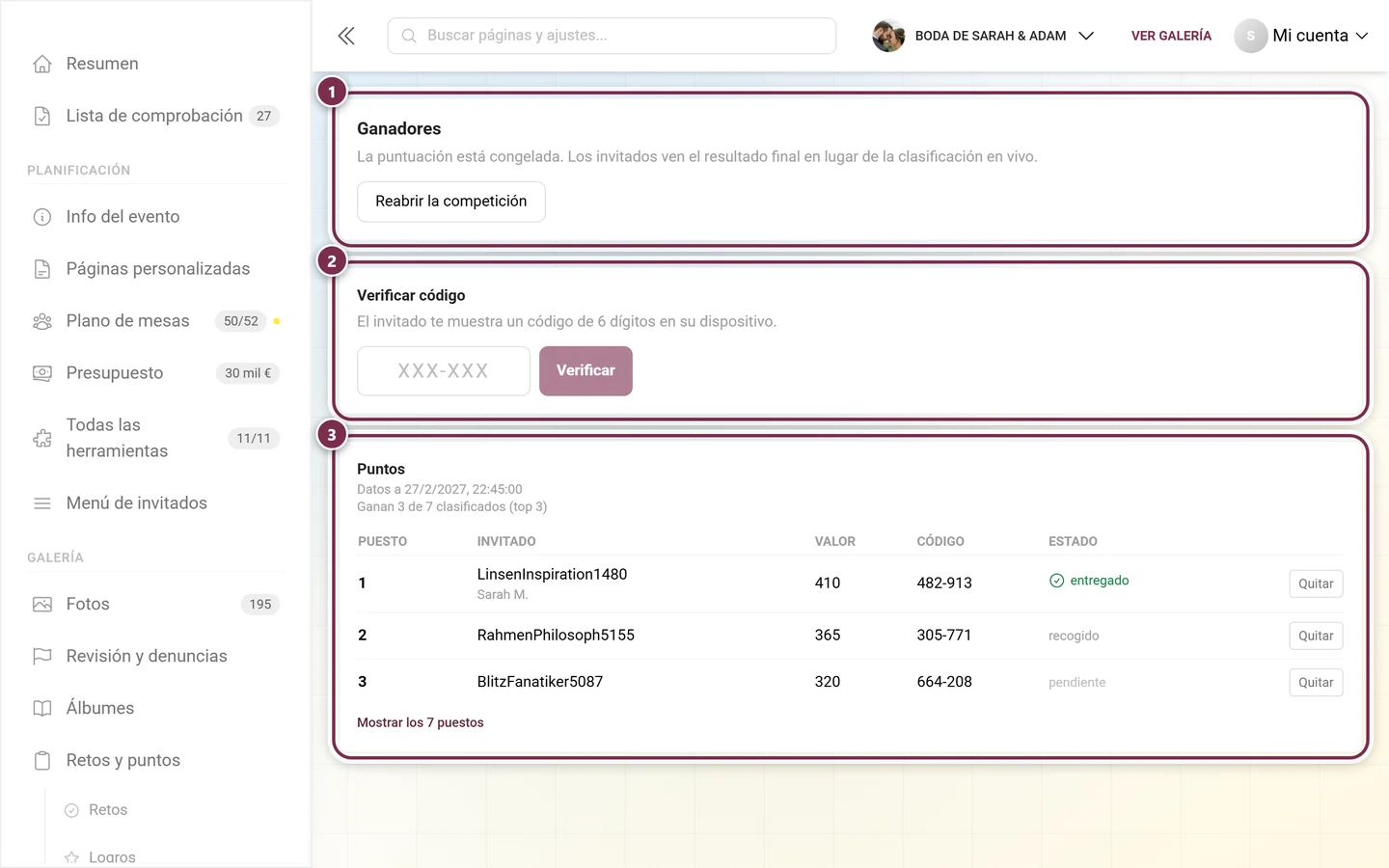The width and height of the screenshot is (1389, 868).
Task: Click the value 410
Action: tap(828, 583)
